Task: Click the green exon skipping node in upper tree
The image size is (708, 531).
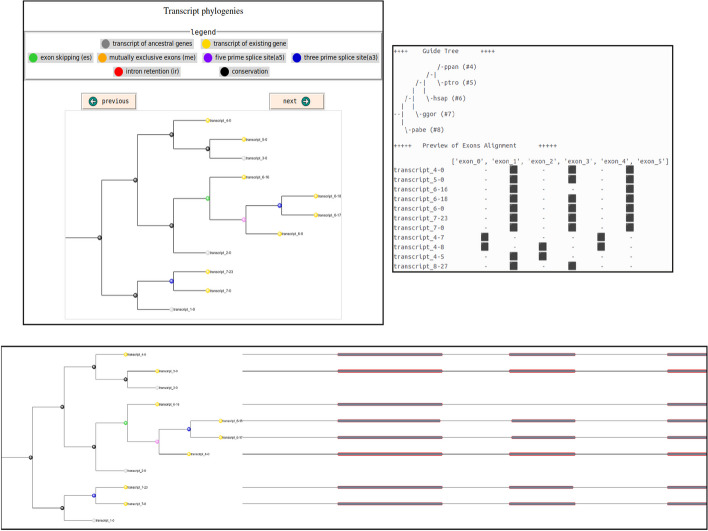Action: [x=208, y=198]
